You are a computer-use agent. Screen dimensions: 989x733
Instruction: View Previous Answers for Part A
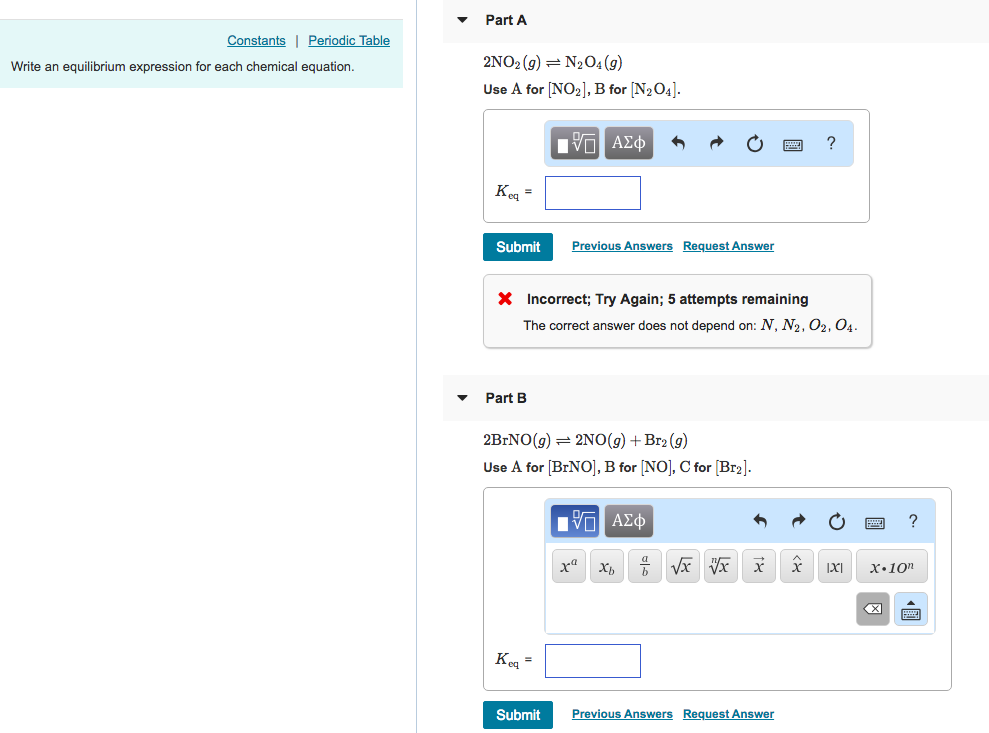[x=622, y=245]
